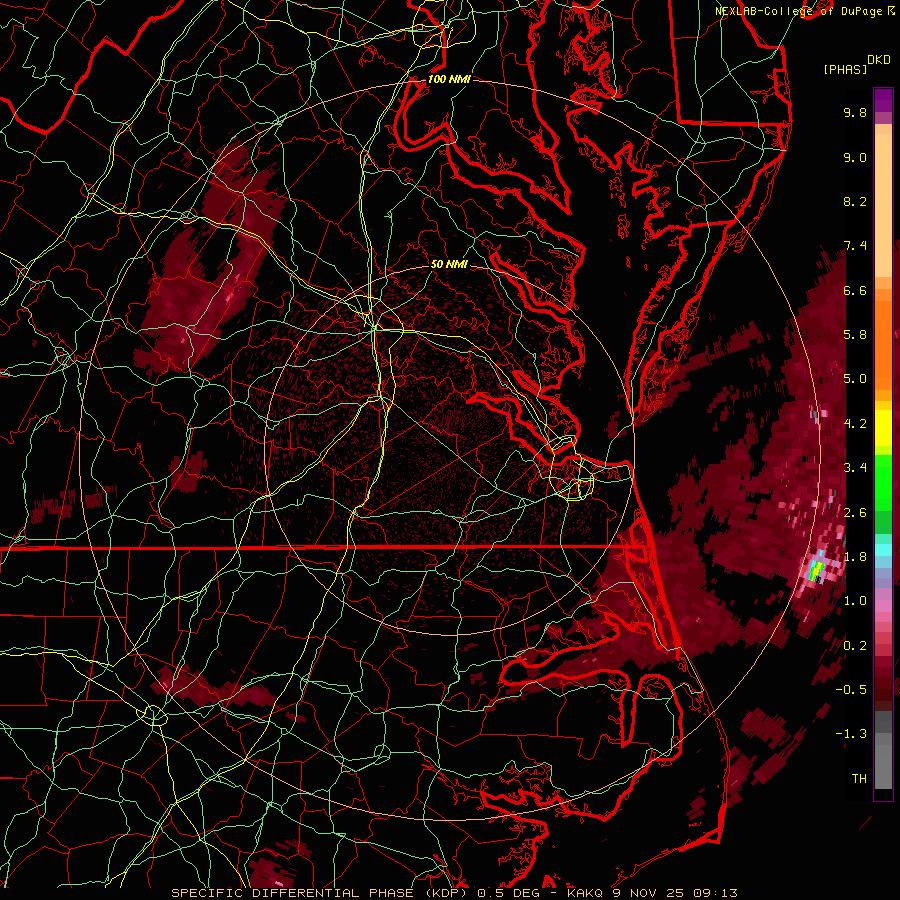Click the orange segment of the color bar
900x900 pixels.
[883, 344]
